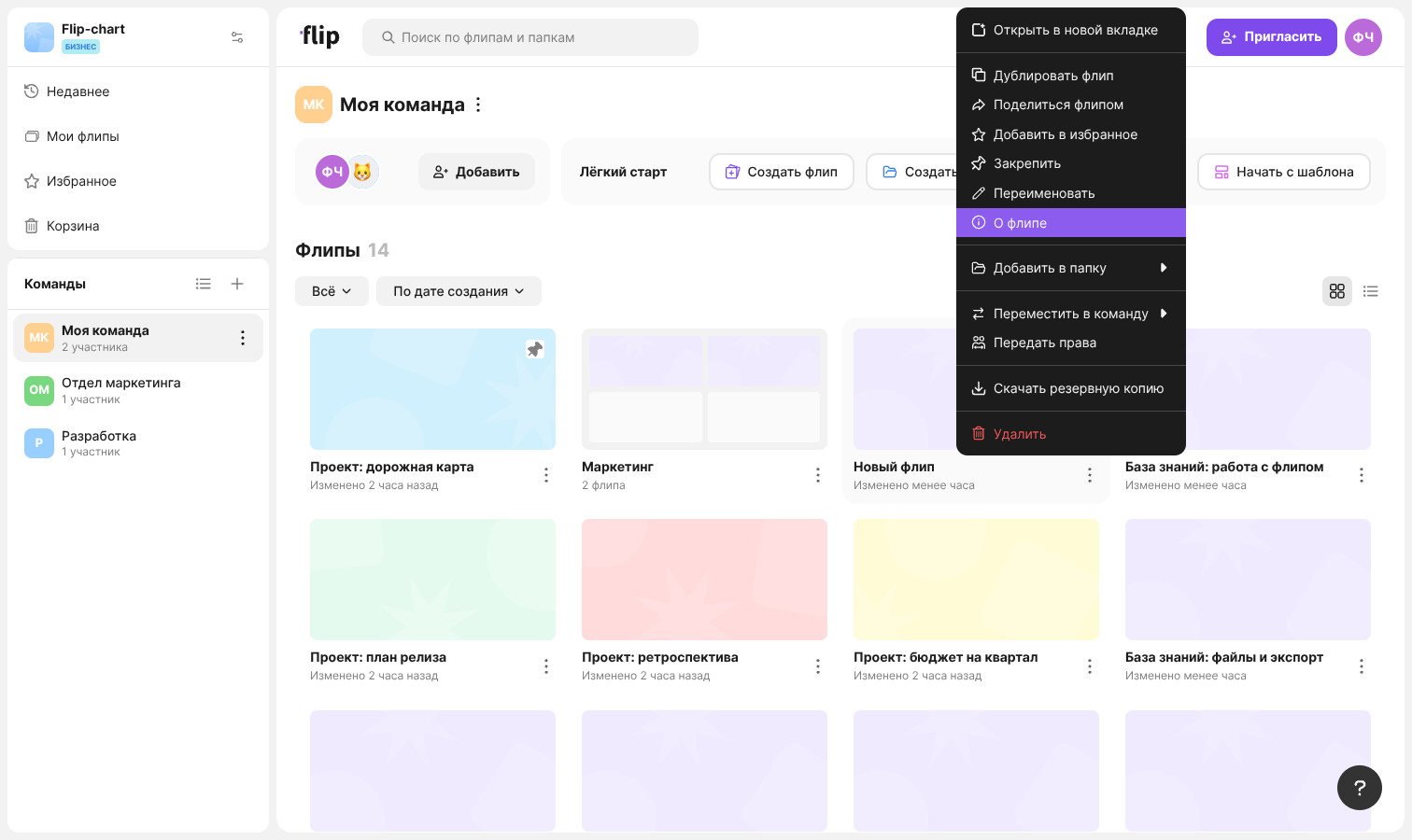The width and height of the screenshot is (1412, 840).
Task: Open База знаний: файлы и экспорт thumbnail
Action: [1248, 580]
